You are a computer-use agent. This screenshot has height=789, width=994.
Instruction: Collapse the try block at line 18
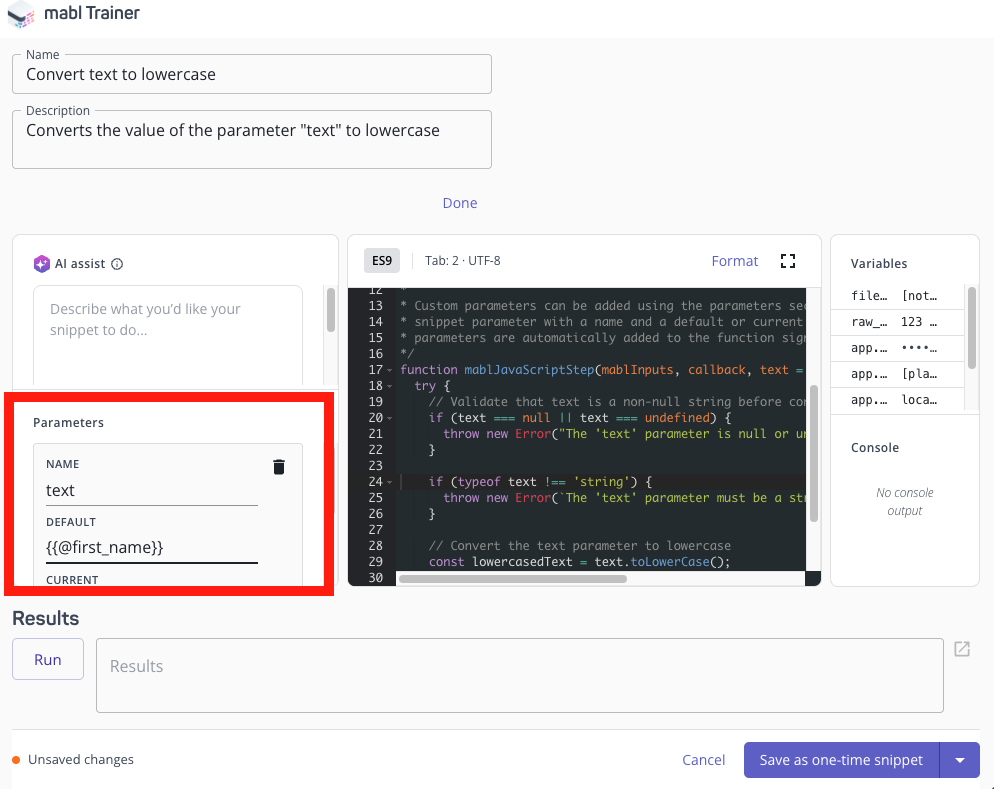(x=389, y=386)
